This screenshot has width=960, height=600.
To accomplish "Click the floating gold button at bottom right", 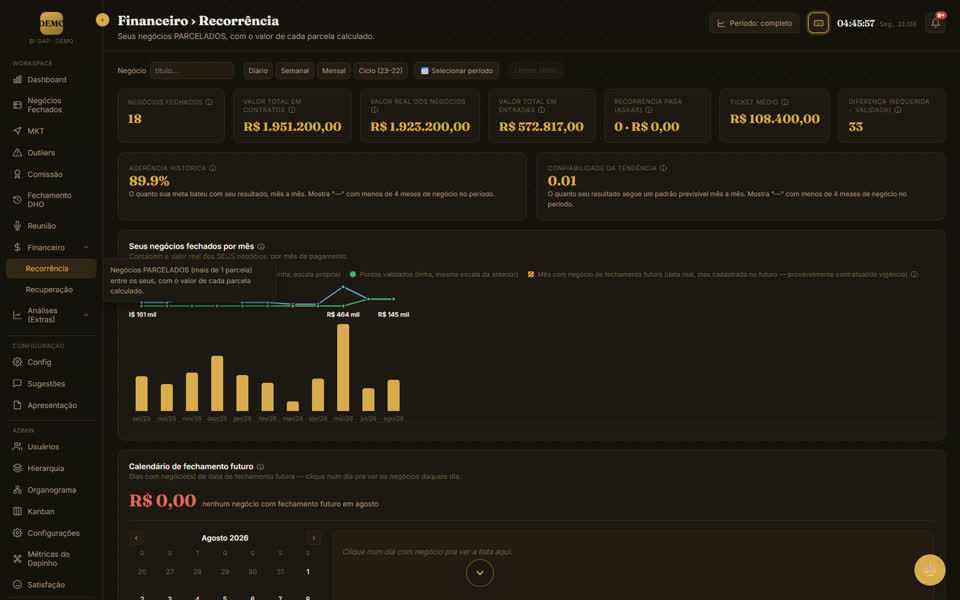I will (x=929, y=570).
